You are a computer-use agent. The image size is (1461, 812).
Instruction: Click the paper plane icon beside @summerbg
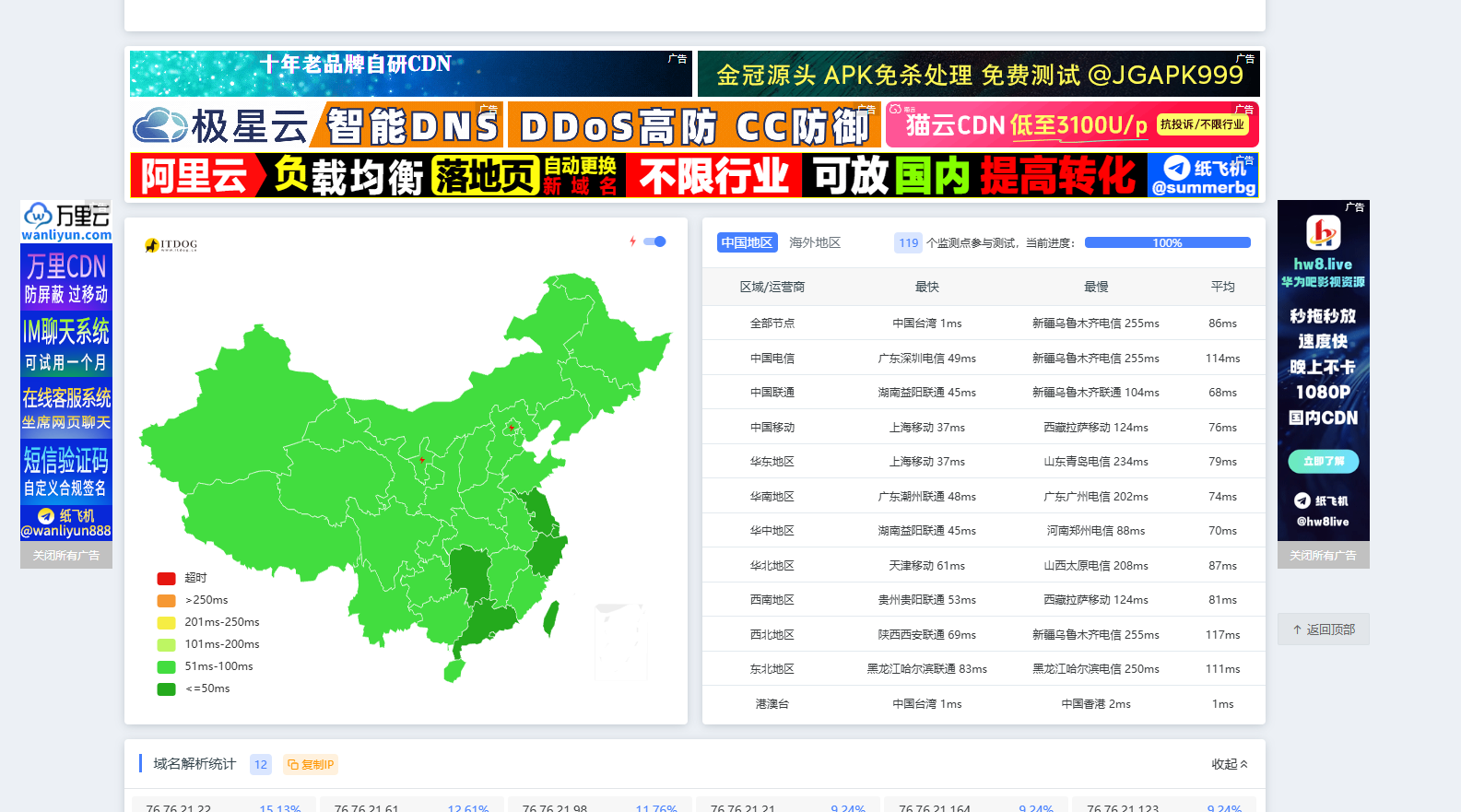[1177, 168]
